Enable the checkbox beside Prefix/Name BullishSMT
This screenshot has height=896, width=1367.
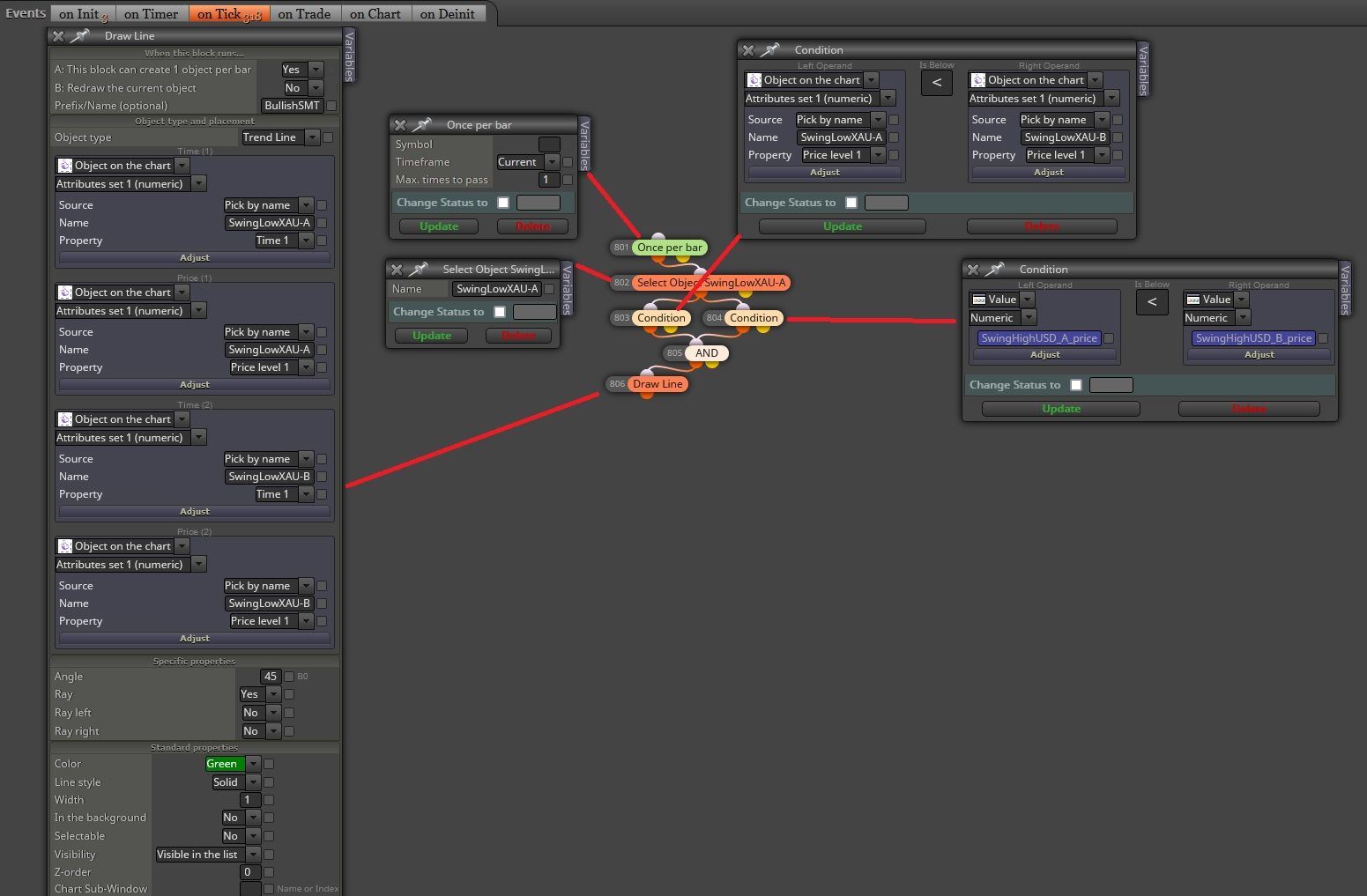point(331,106)
